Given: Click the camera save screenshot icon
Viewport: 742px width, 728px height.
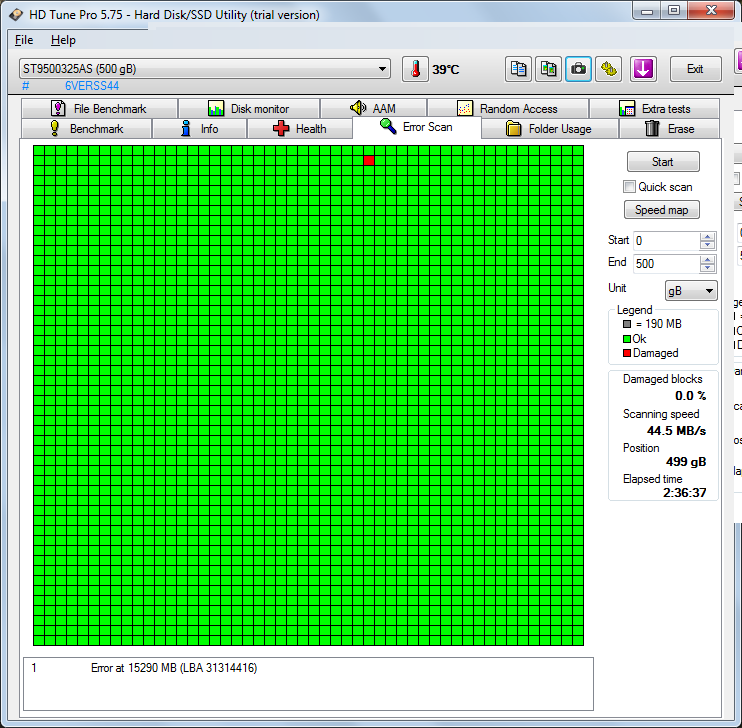Looking at the screenshot, I should [578, 69].
